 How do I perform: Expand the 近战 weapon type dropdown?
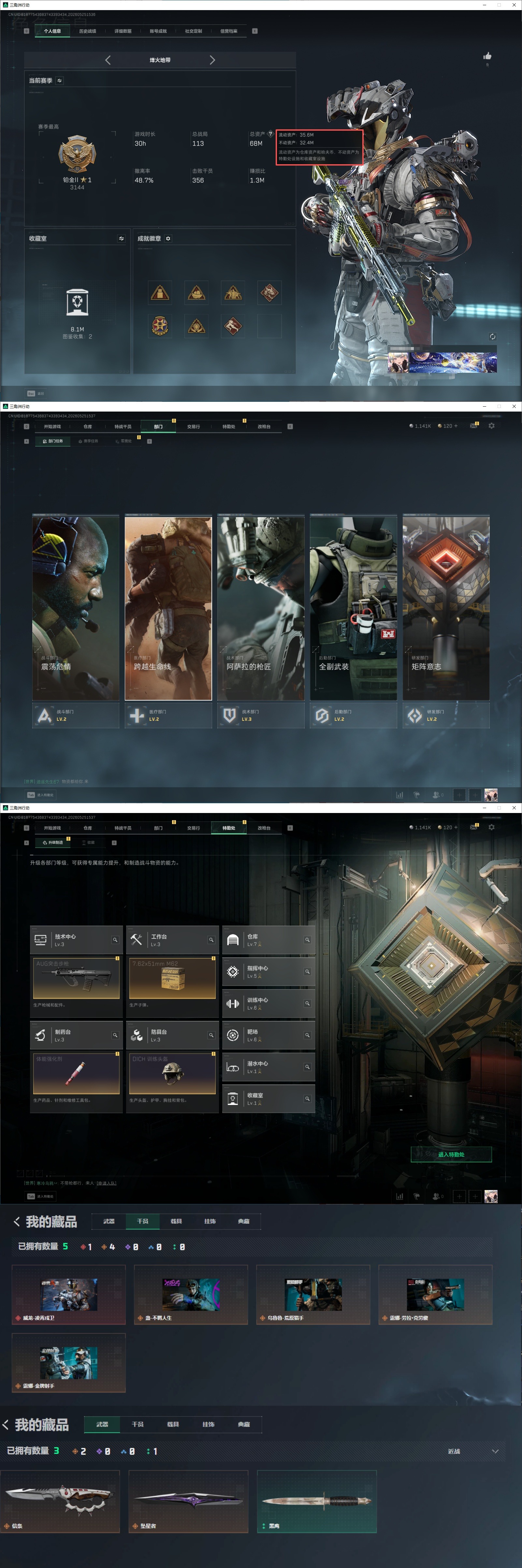tap(473, 1451)
